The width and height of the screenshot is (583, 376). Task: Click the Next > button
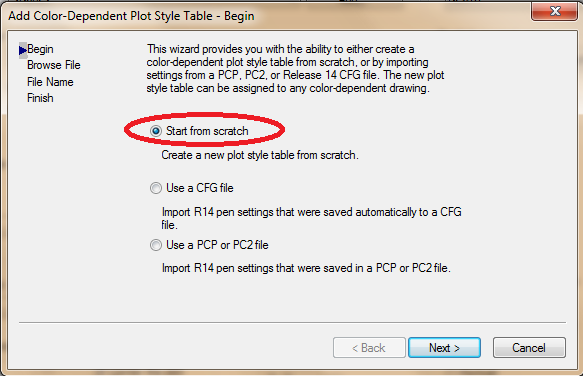click(x=444, y=348)
